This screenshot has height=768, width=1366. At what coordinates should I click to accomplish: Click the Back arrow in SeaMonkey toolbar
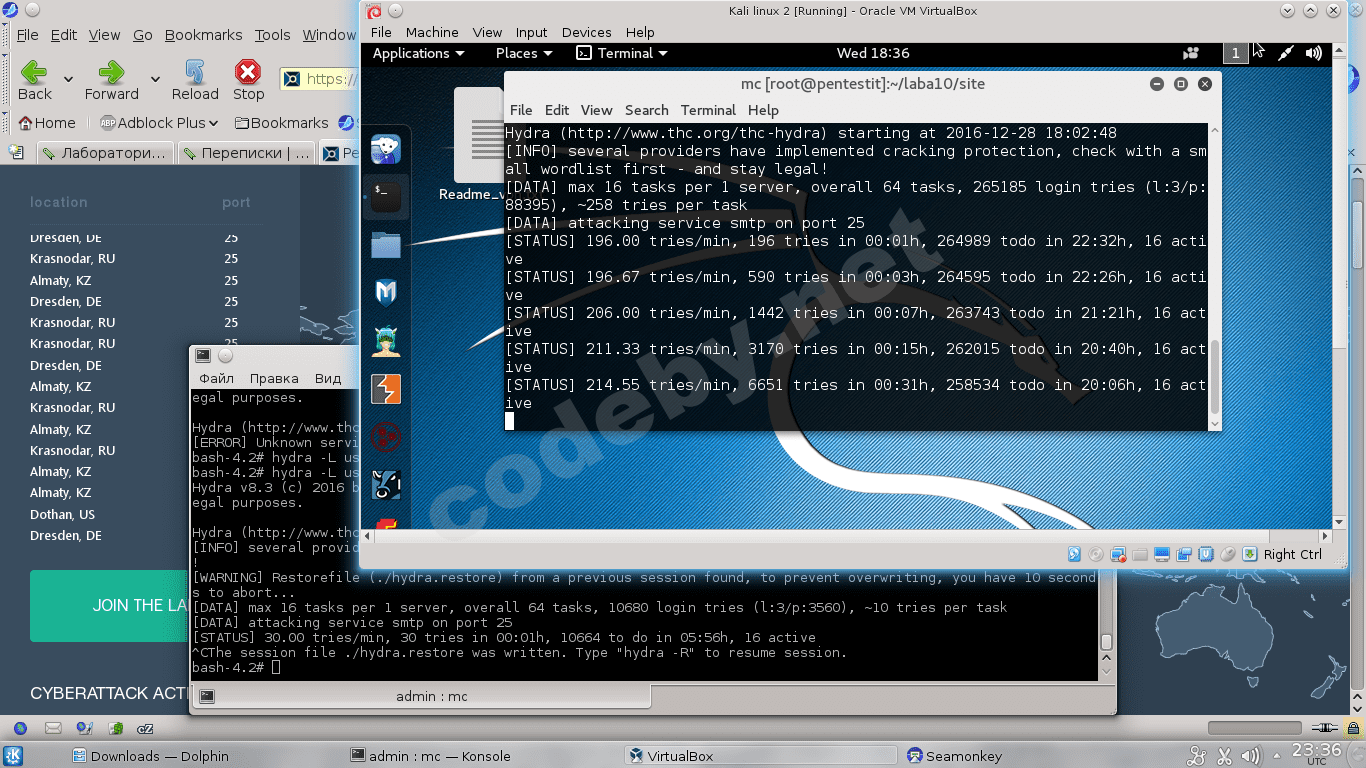coord(34,73)
